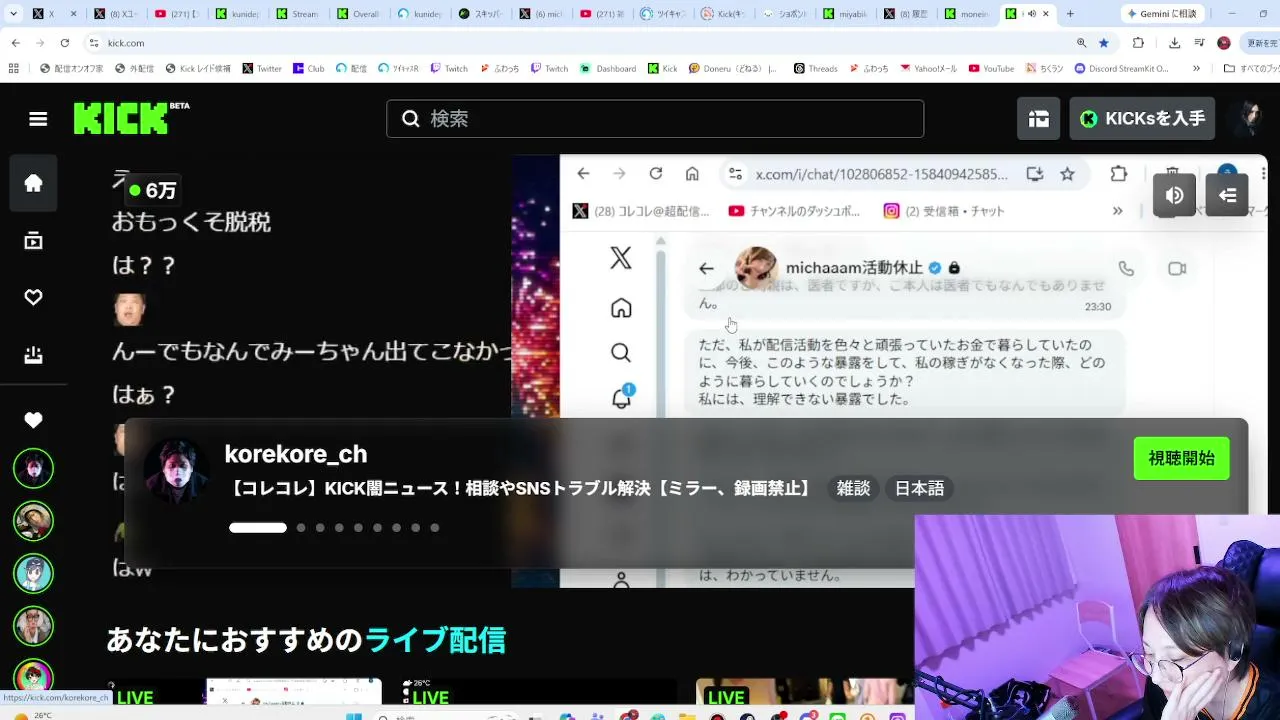The height and width of the screenshot is (720, 1280).
Task: Switch to the ショボン browser tab
Action: (x=785, y=14)
